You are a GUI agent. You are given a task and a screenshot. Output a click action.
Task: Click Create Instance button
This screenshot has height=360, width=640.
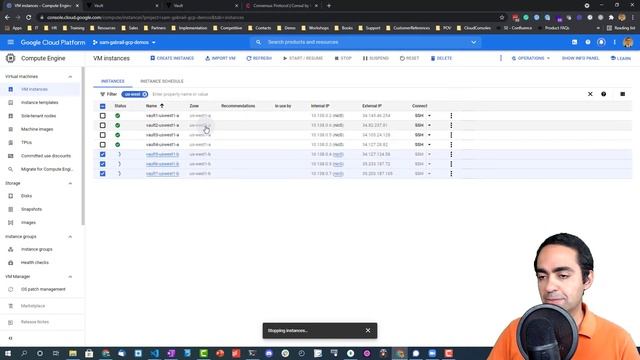click(x=172, y=58)
